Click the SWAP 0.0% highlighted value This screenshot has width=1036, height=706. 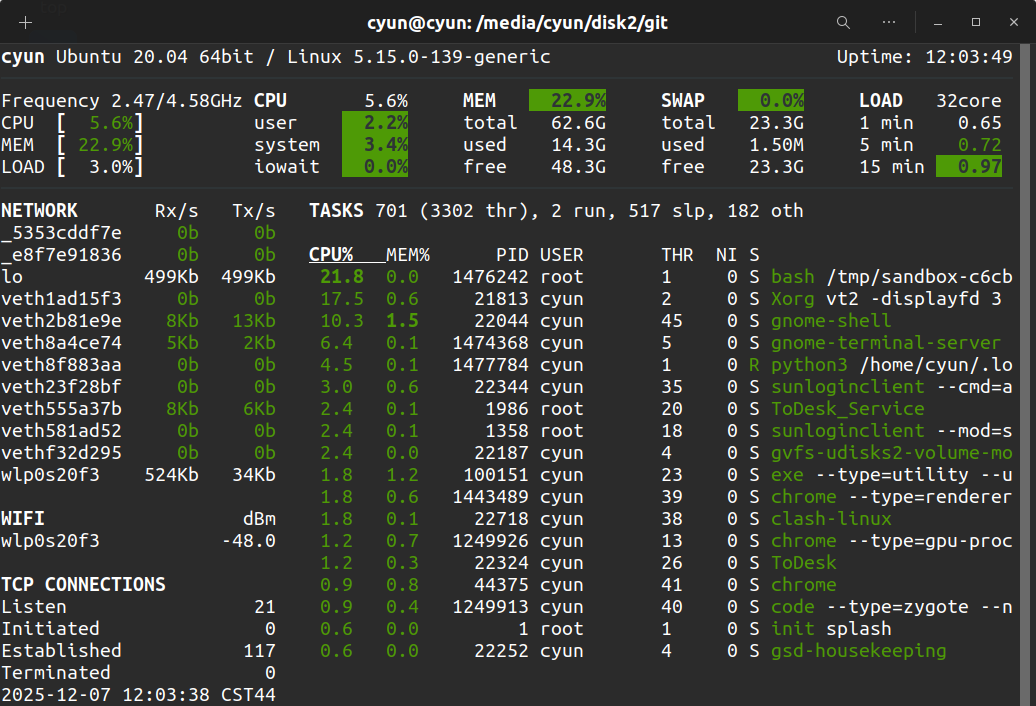point(771,100)
